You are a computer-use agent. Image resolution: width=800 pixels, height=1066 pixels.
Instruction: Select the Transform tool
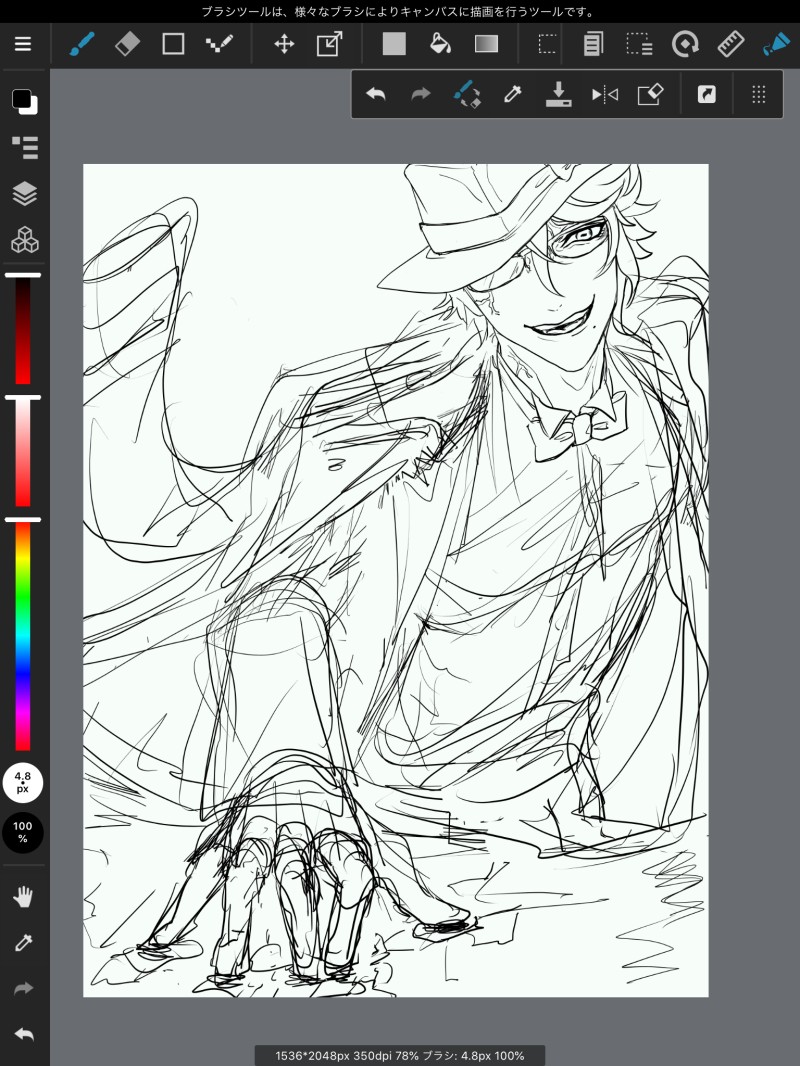330,44
